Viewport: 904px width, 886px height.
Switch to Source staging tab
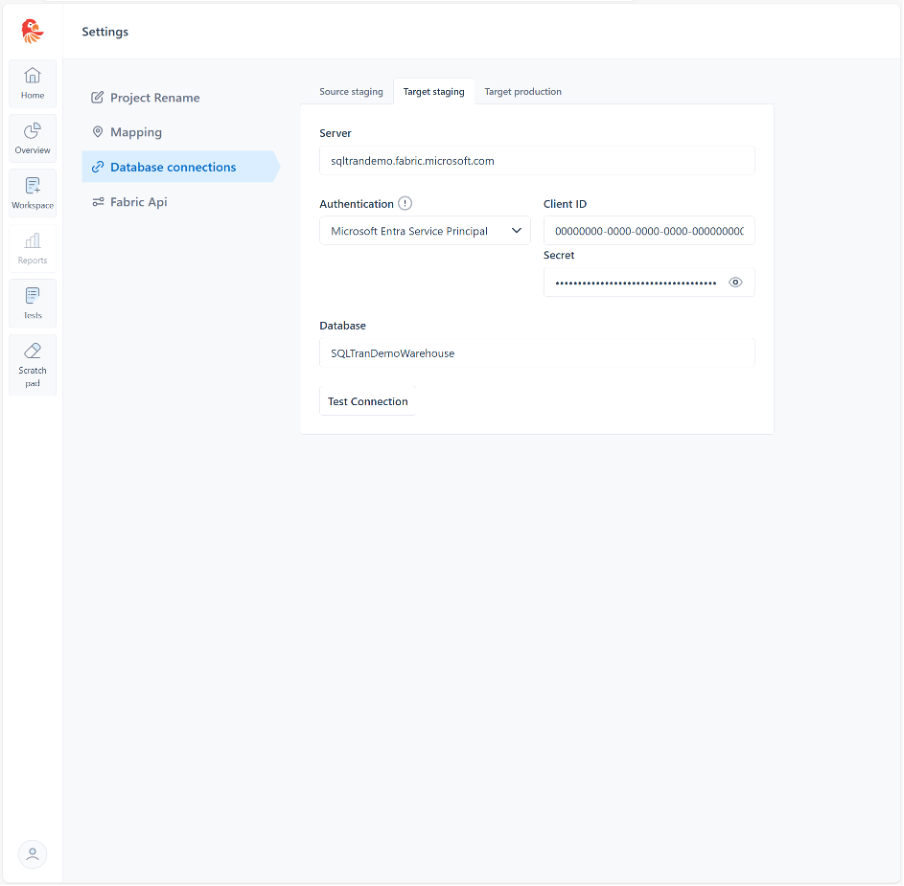point(351,92)
